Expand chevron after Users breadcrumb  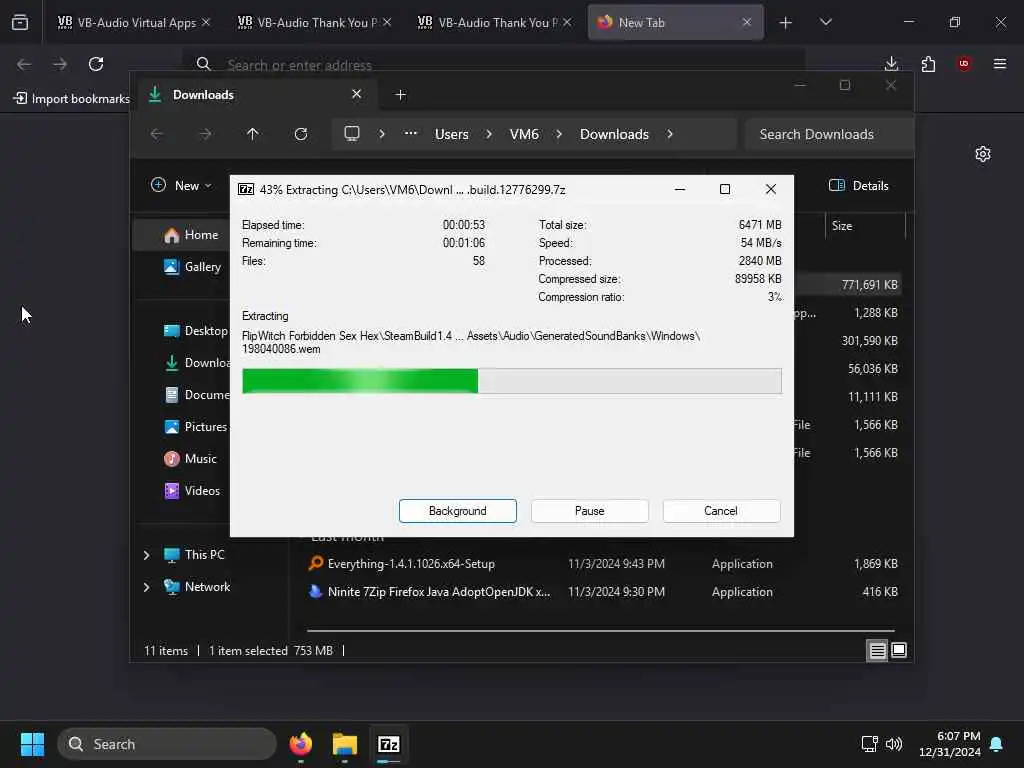click(488, 134)
